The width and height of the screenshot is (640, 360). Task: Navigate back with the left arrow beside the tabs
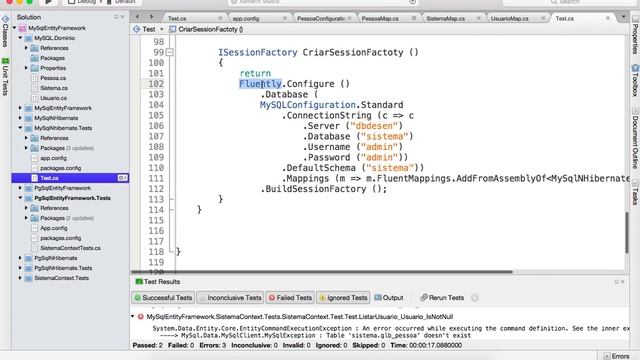click(x=137, y=17)
